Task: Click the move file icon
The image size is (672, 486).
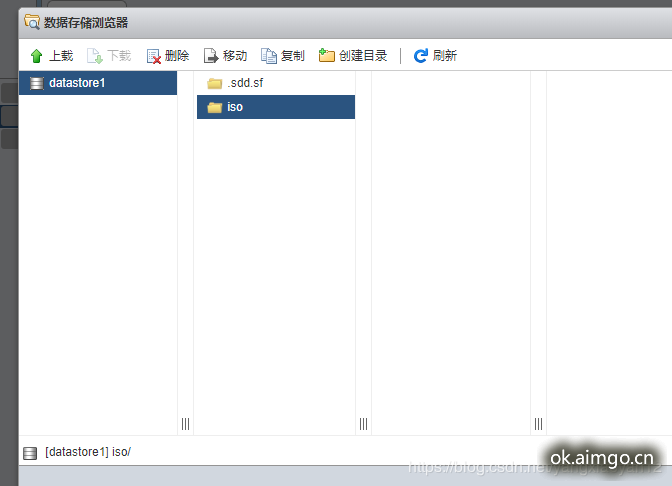Action: pos(211,56)
